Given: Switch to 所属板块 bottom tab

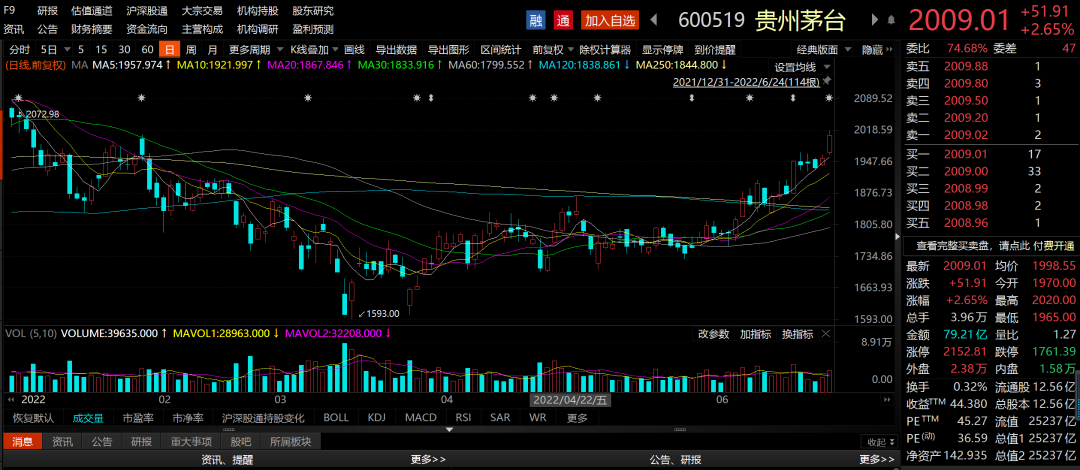Looking at the screenshot, I should click(x=291, y=442).
